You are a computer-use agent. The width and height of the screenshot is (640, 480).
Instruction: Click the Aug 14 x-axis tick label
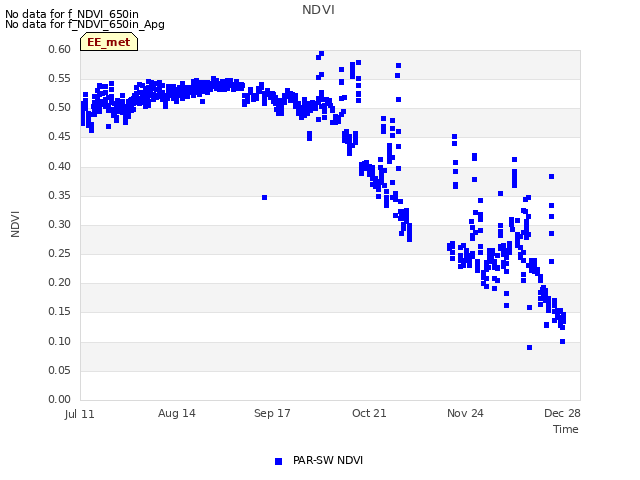point(177,413)
